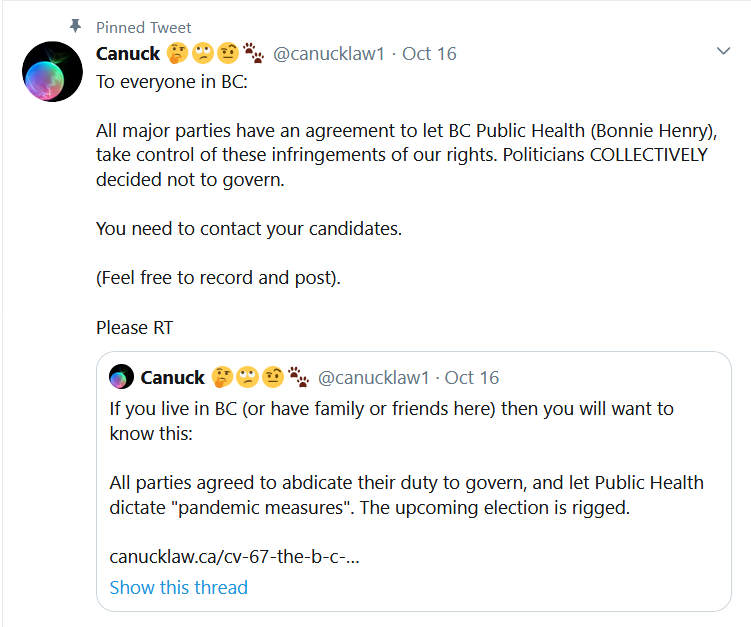751x627 pixels.
Task: Click the paw prints emoji in the quoted tweet name
Action: point(297,377)
